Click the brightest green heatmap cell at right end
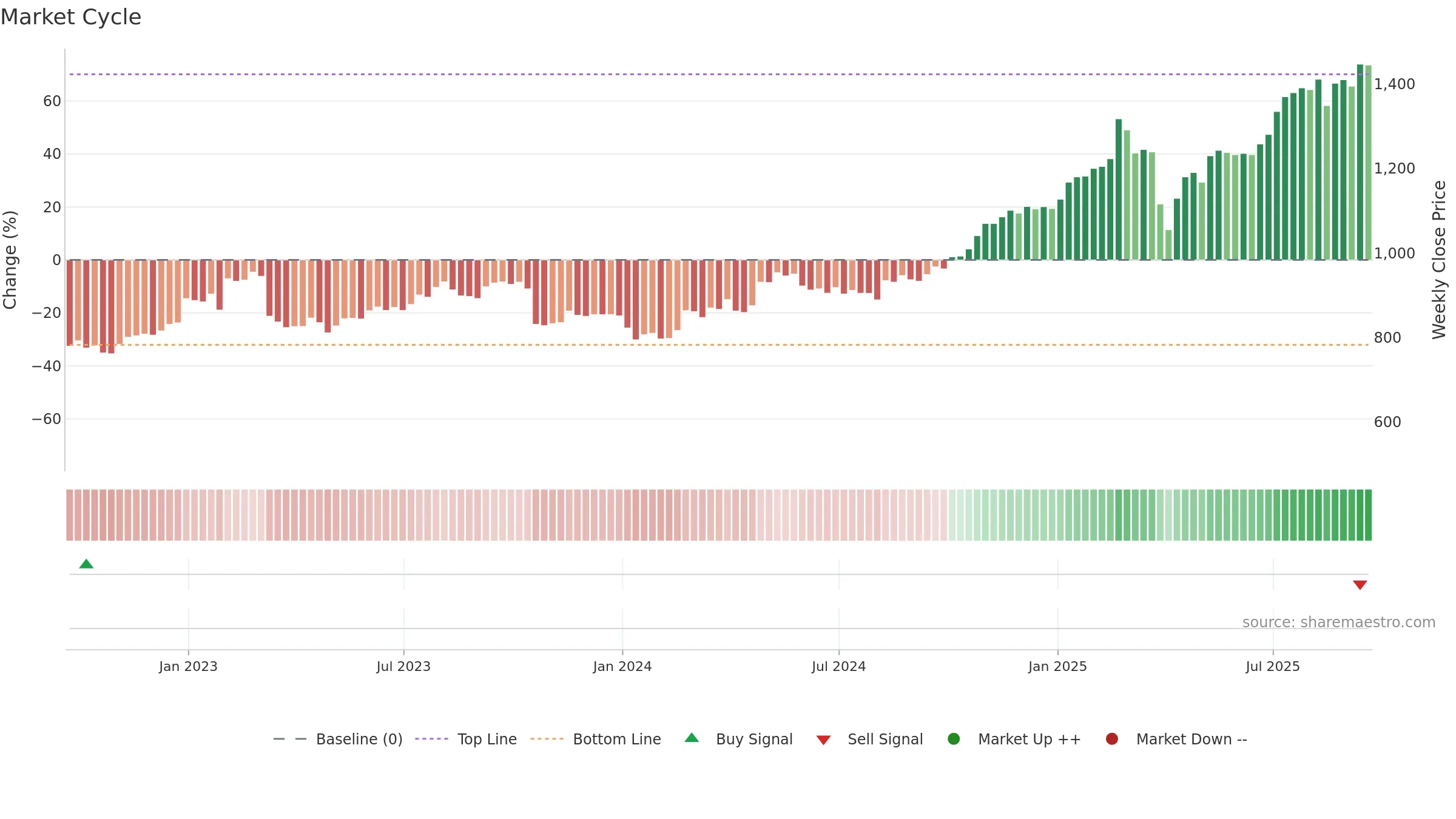This screenshot has width=1456, height=819. (x=1368, y=515)
